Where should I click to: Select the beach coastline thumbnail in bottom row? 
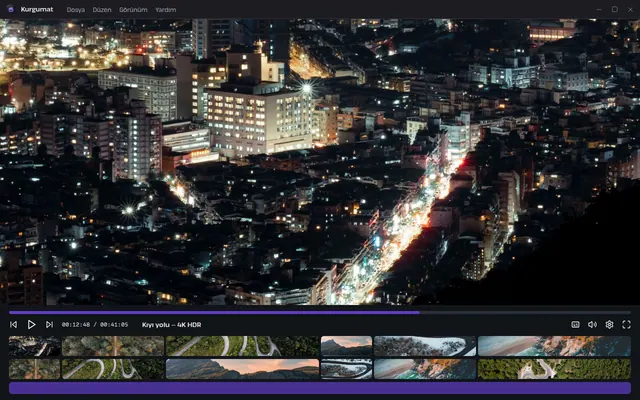coord(425,369)
